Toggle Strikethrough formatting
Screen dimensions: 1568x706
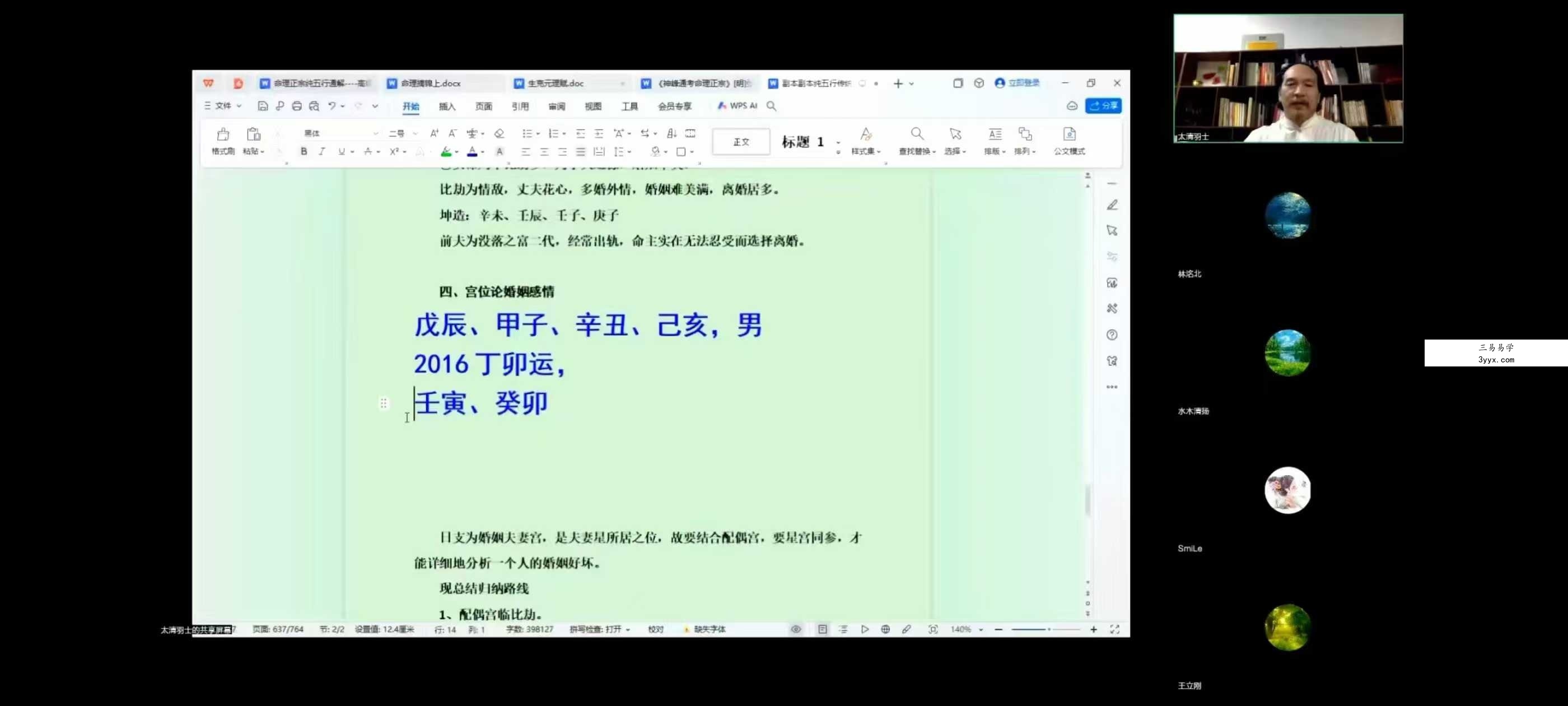[368, 152]
